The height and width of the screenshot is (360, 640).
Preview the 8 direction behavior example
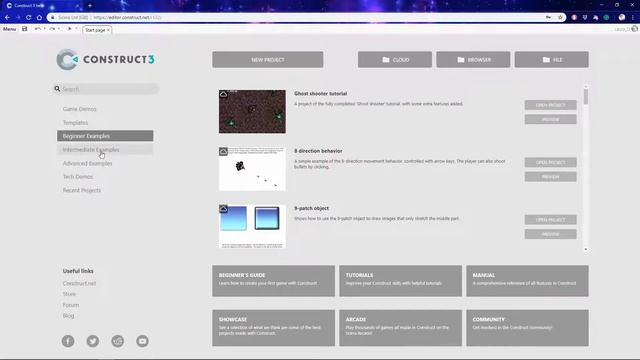tap(550, 177)
